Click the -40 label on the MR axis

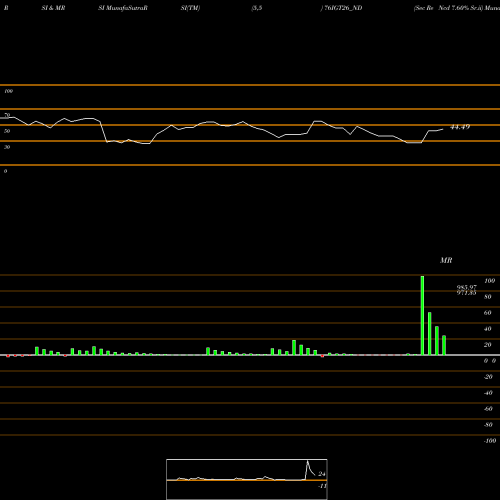(488, 393)
